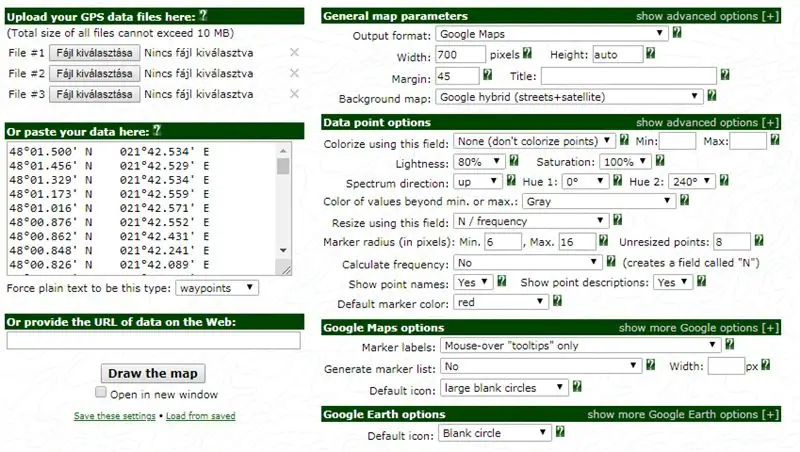Open help icon next to Colorize dropdown
Screen dimensions: 800x452
[623, 139]
